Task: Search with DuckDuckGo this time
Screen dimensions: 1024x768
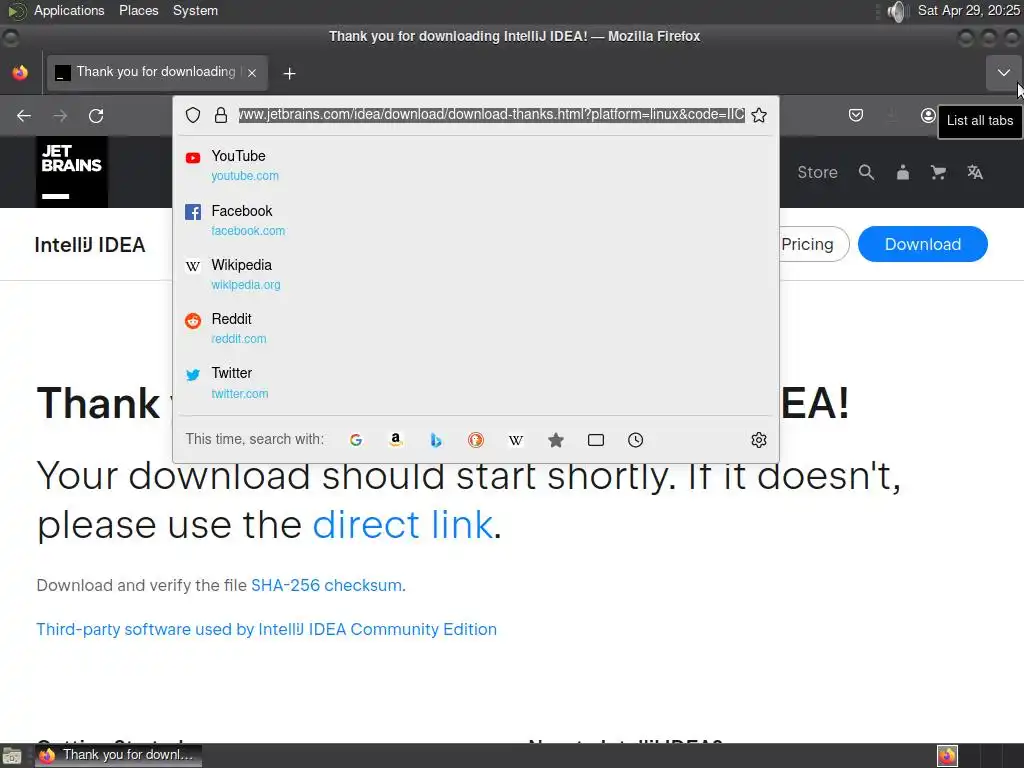Action: pos(475,440)
